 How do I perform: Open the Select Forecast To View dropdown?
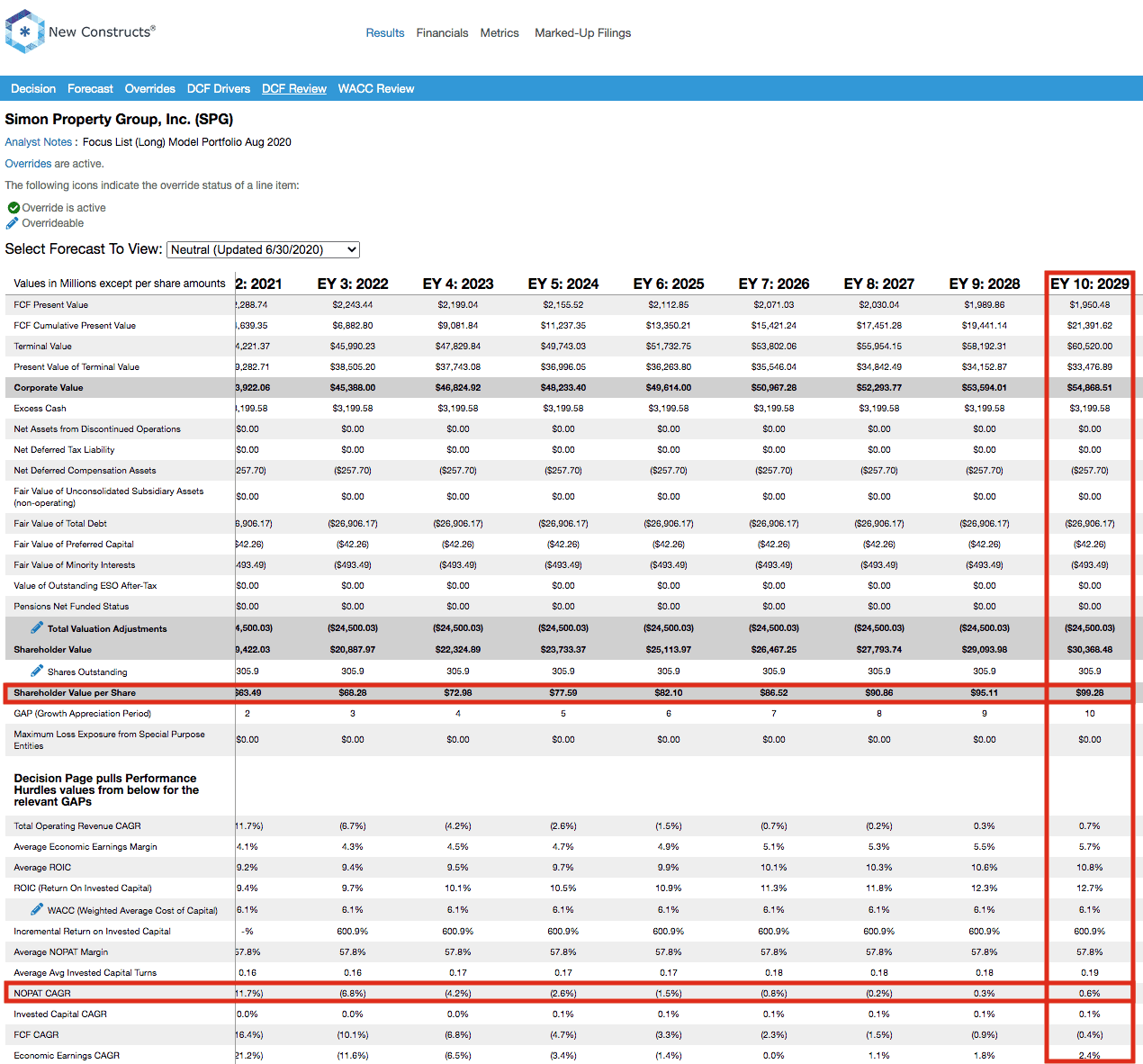click(x=264, y=250)
